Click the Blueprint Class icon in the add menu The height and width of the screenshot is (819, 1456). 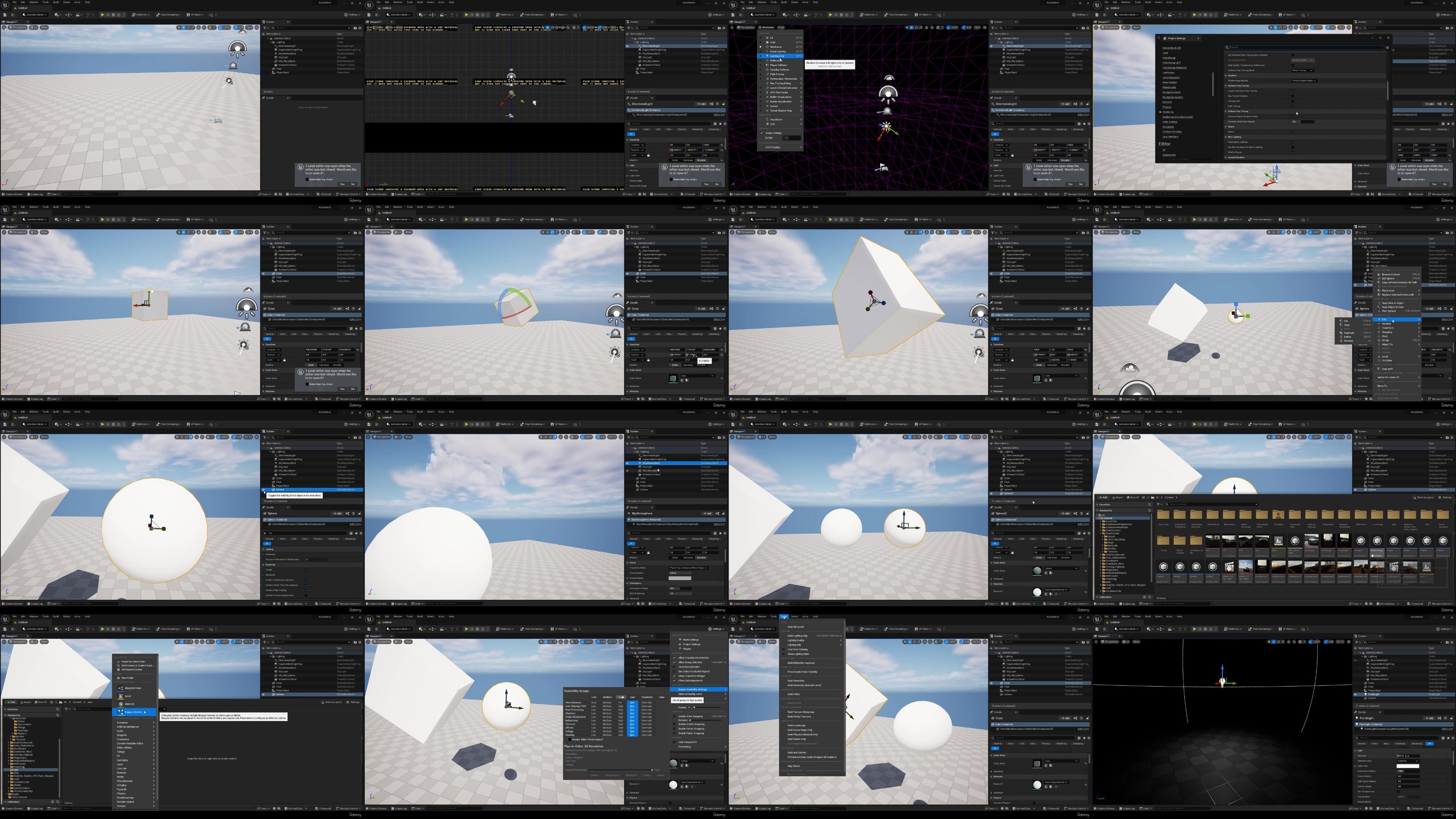(x=121, y=688)
